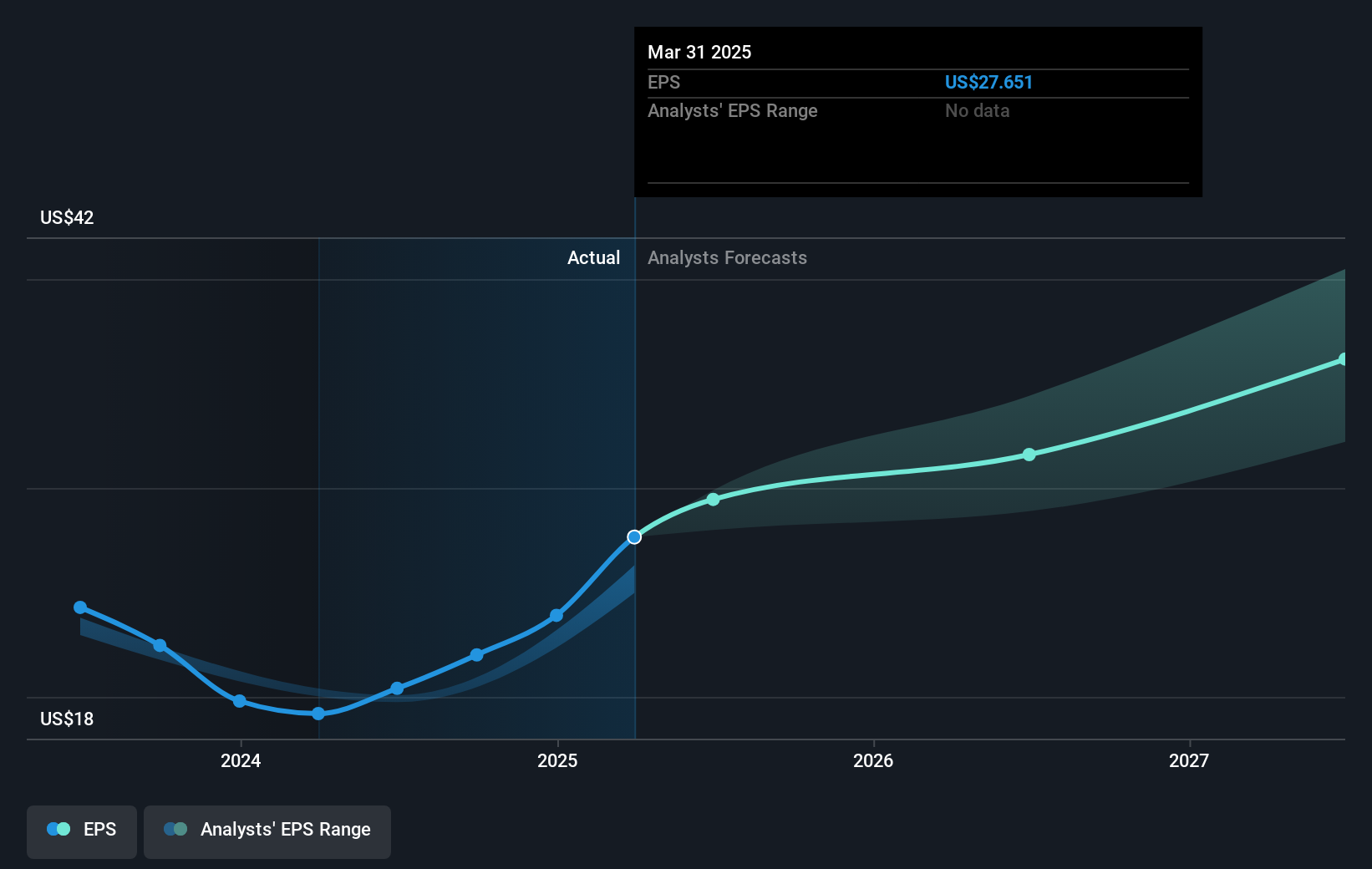Click the US$27.651 EPS value in tooltip

[x=988, y=82]
